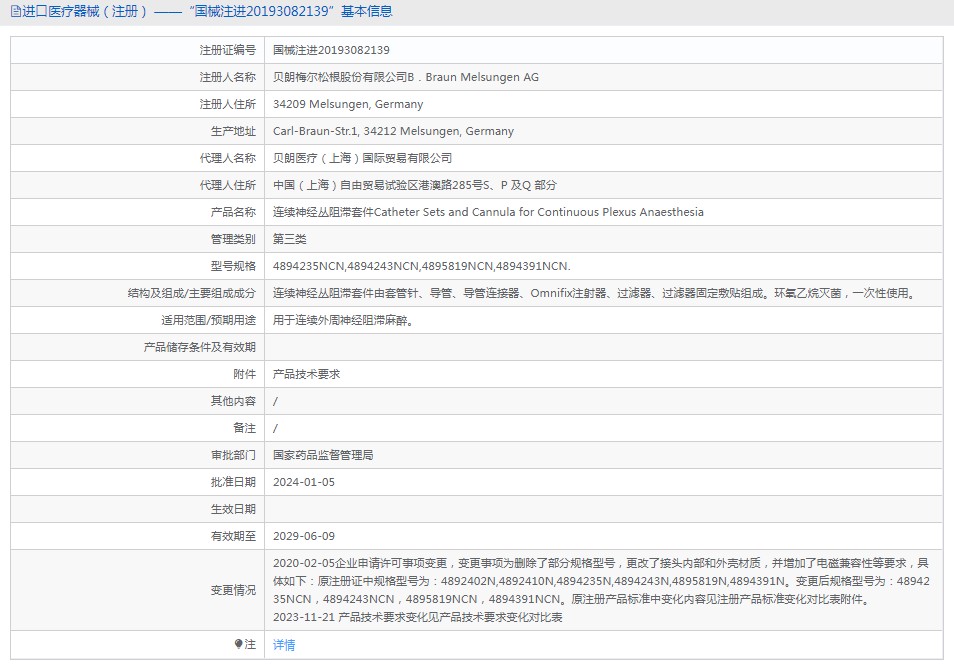Click the 代理人住所 label
The height and width of the screenshot is (667, 954).
pyautogui.click(x=228, y=185)
